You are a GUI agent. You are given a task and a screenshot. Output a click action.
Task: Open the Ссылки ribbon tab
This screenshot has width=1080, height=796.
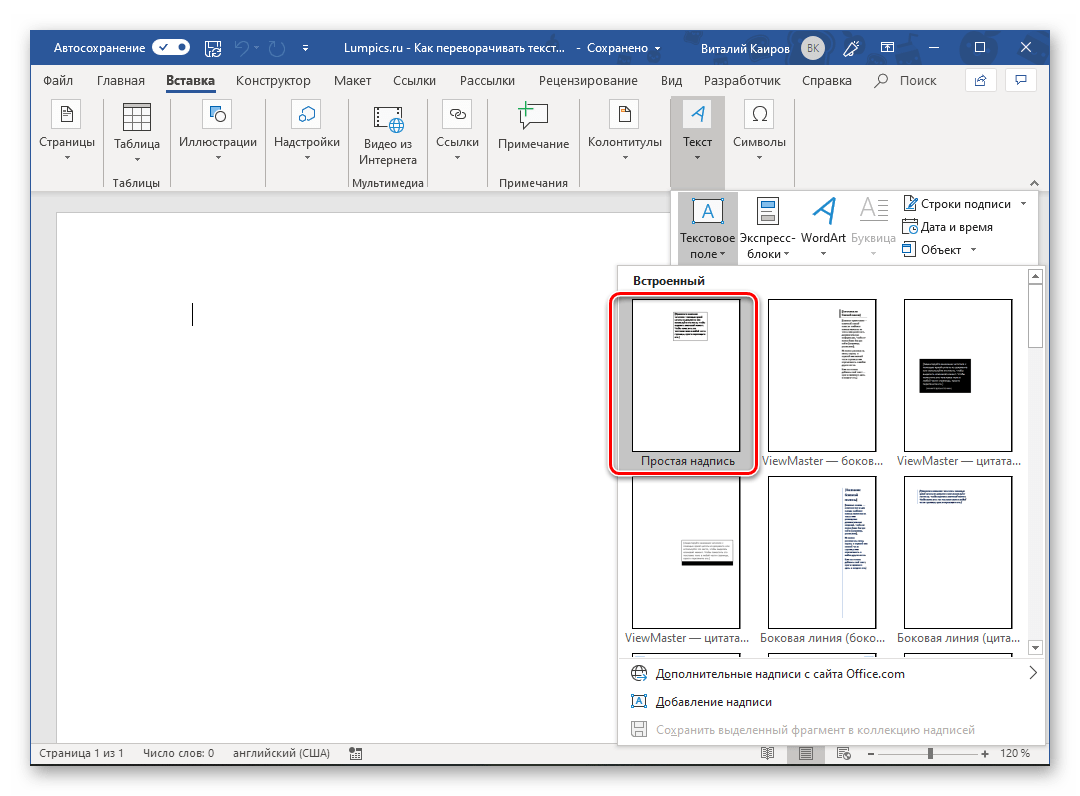(414, 81)
